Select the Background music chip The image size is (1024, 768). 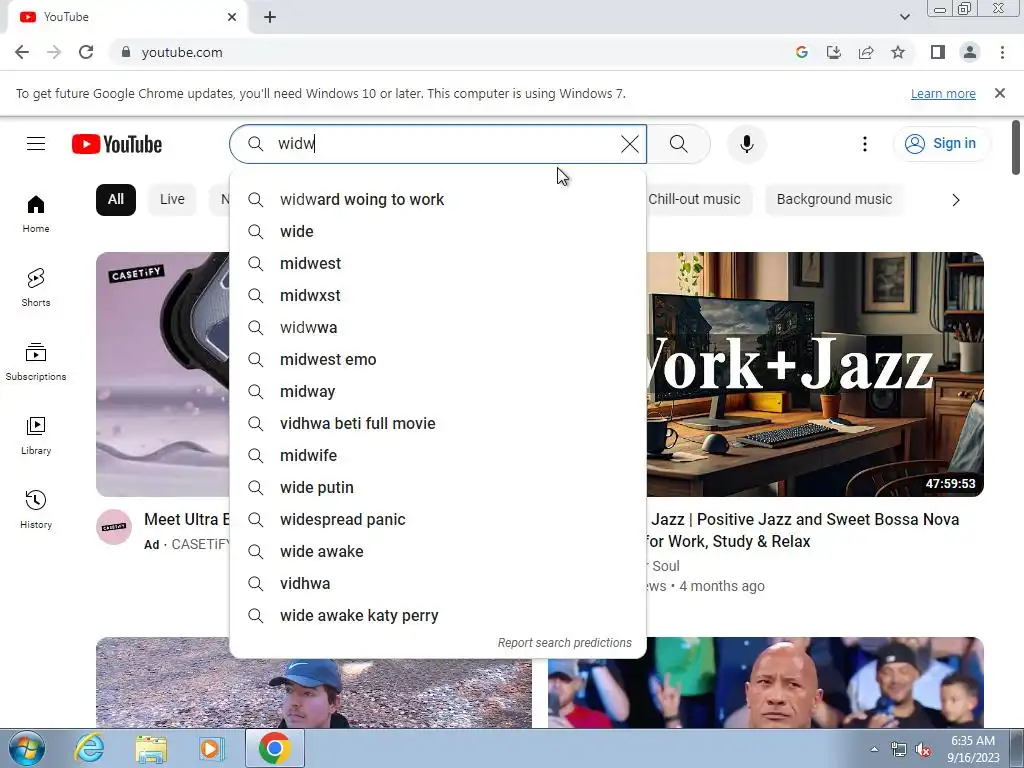coord(834,199)
